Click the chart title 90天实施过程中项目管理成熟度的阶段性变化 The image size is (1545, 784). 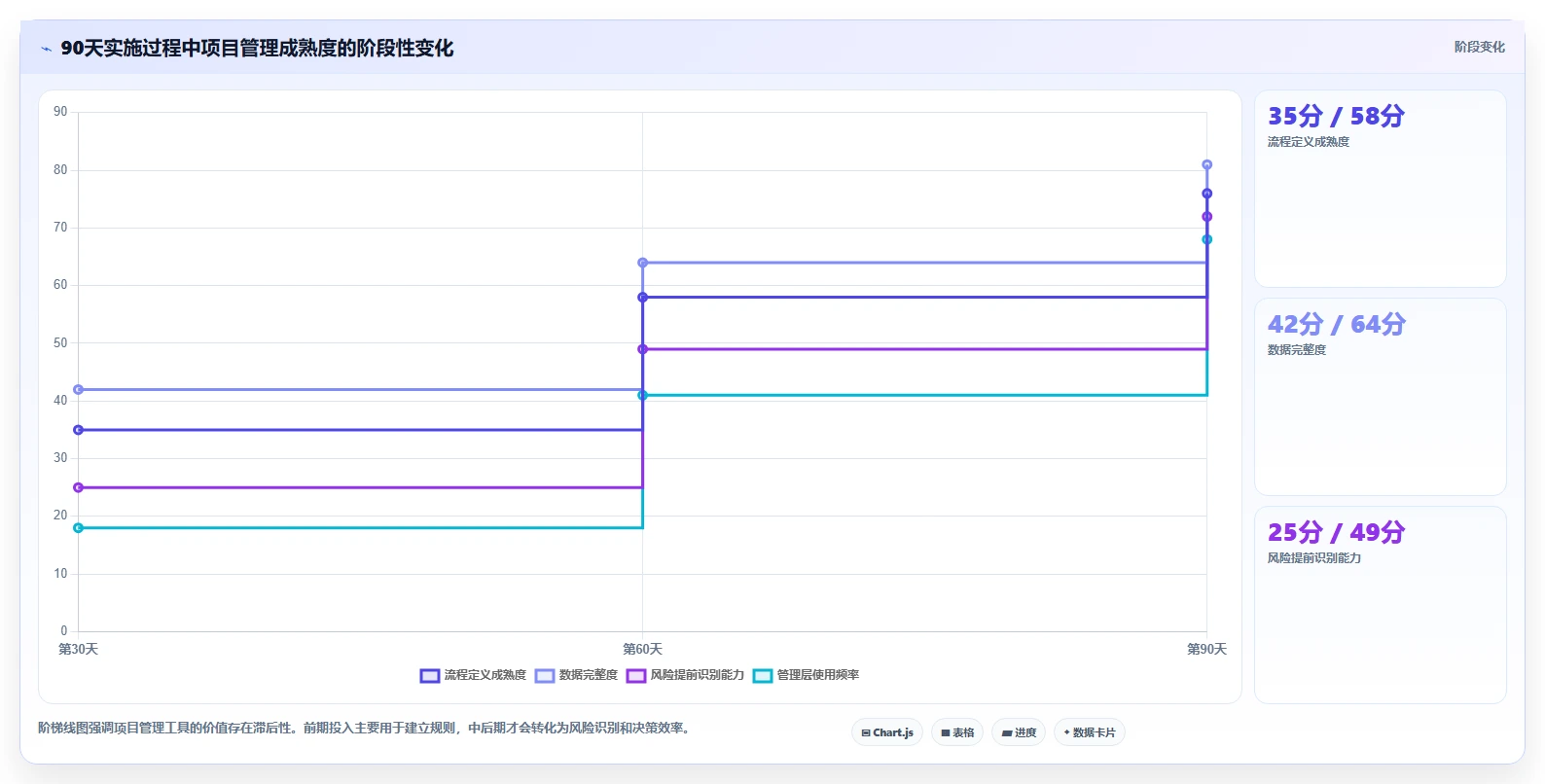coord(257,48)
